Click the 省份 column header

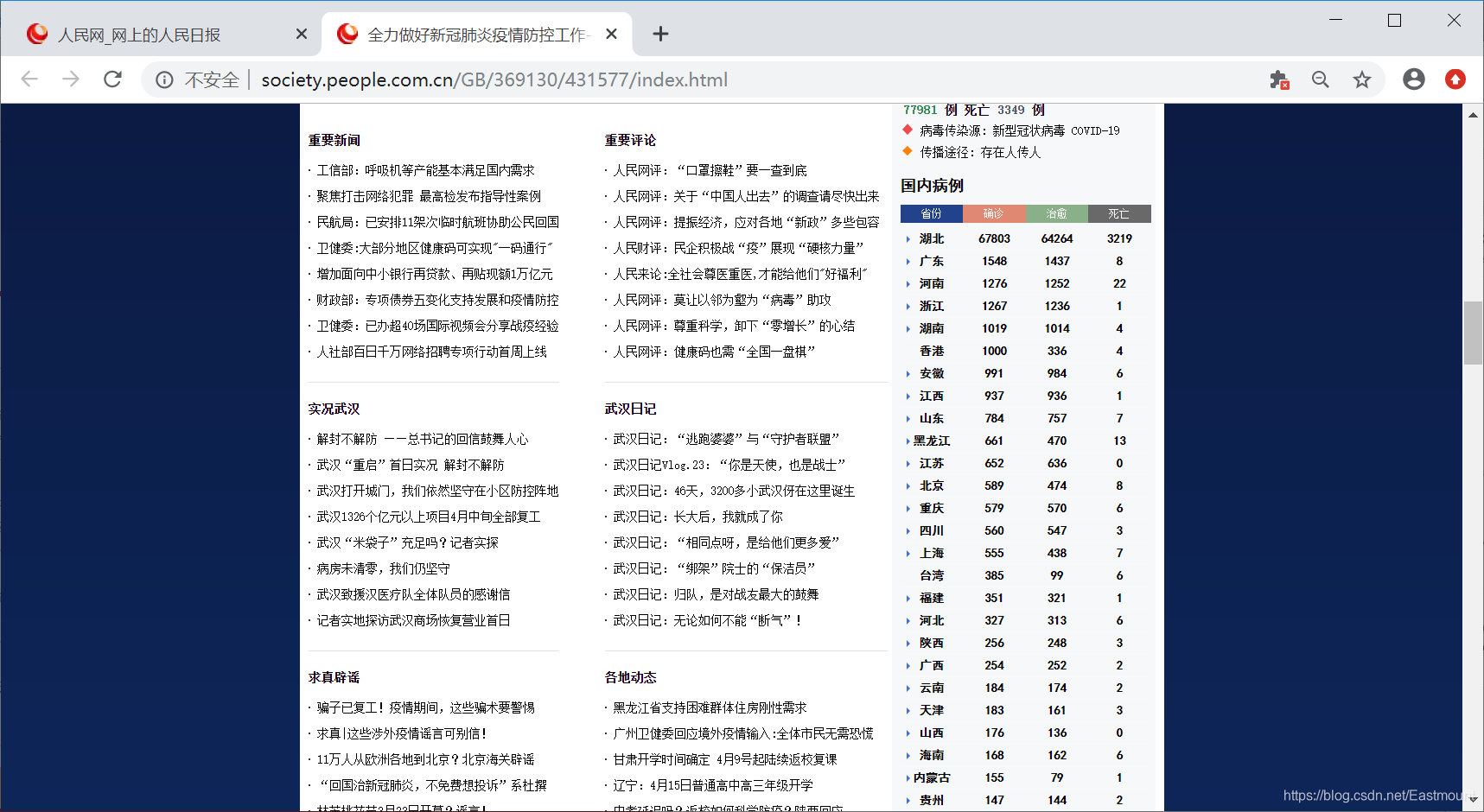click(x=931, y=213)
